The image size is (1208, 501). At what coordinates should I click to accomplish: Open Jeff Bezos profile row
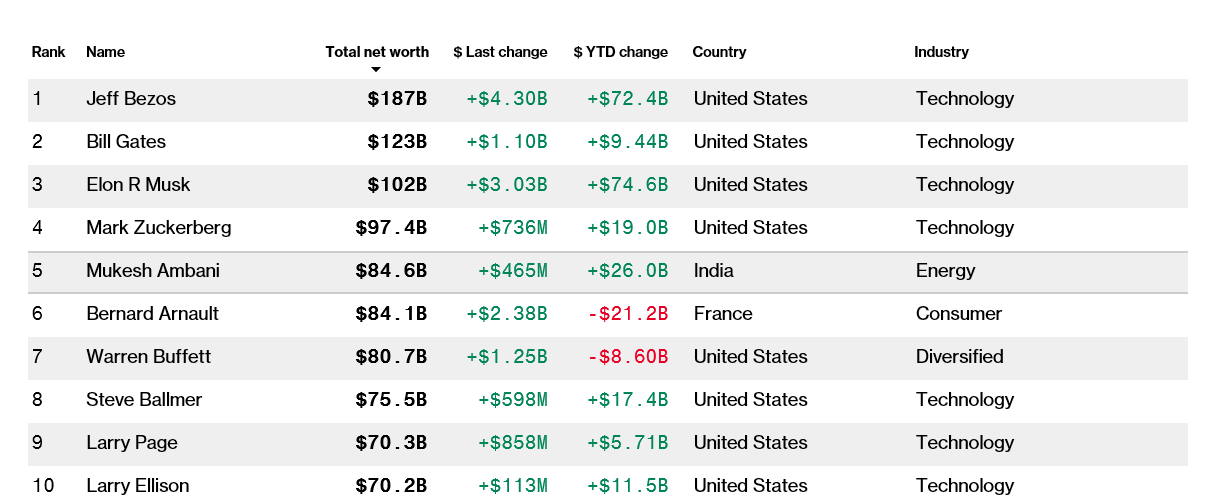coord(131,99)
